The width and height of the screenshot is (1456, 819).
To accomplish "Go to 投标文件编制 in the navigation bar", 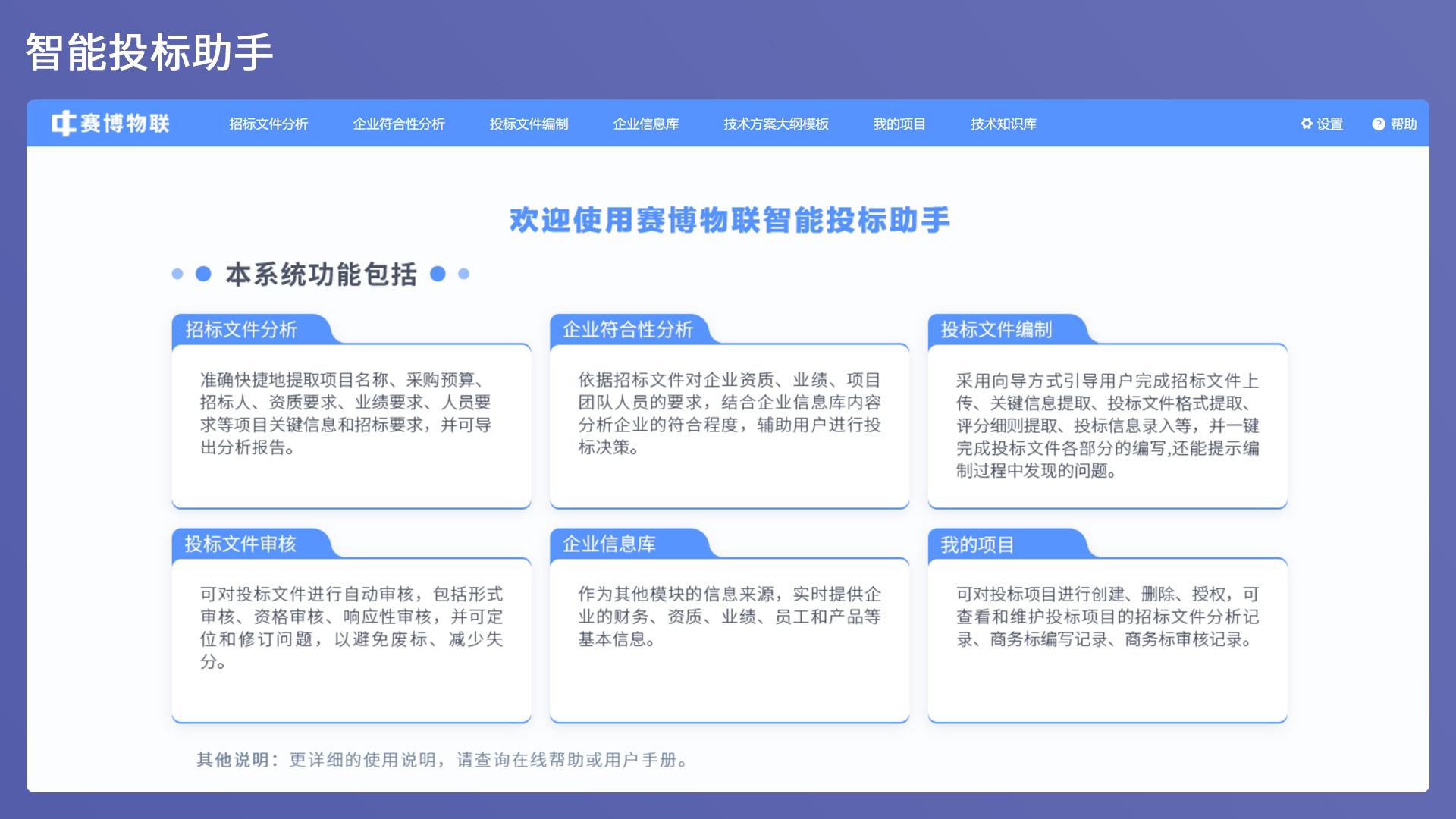I will (x=529, y=124).
